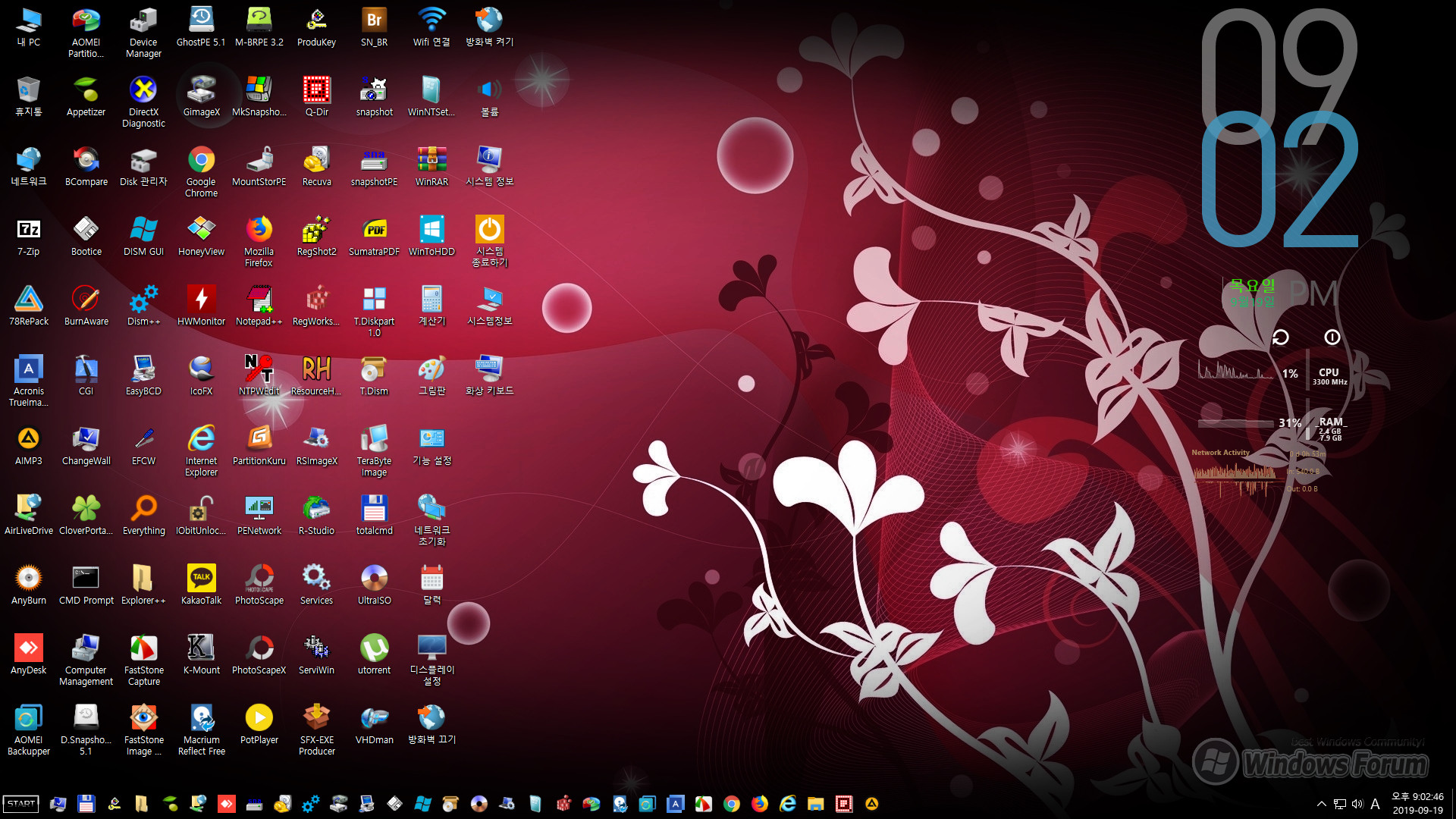Launch totalcmd file manager
The height and width of the screenshot is (819, 1456).
374,515
